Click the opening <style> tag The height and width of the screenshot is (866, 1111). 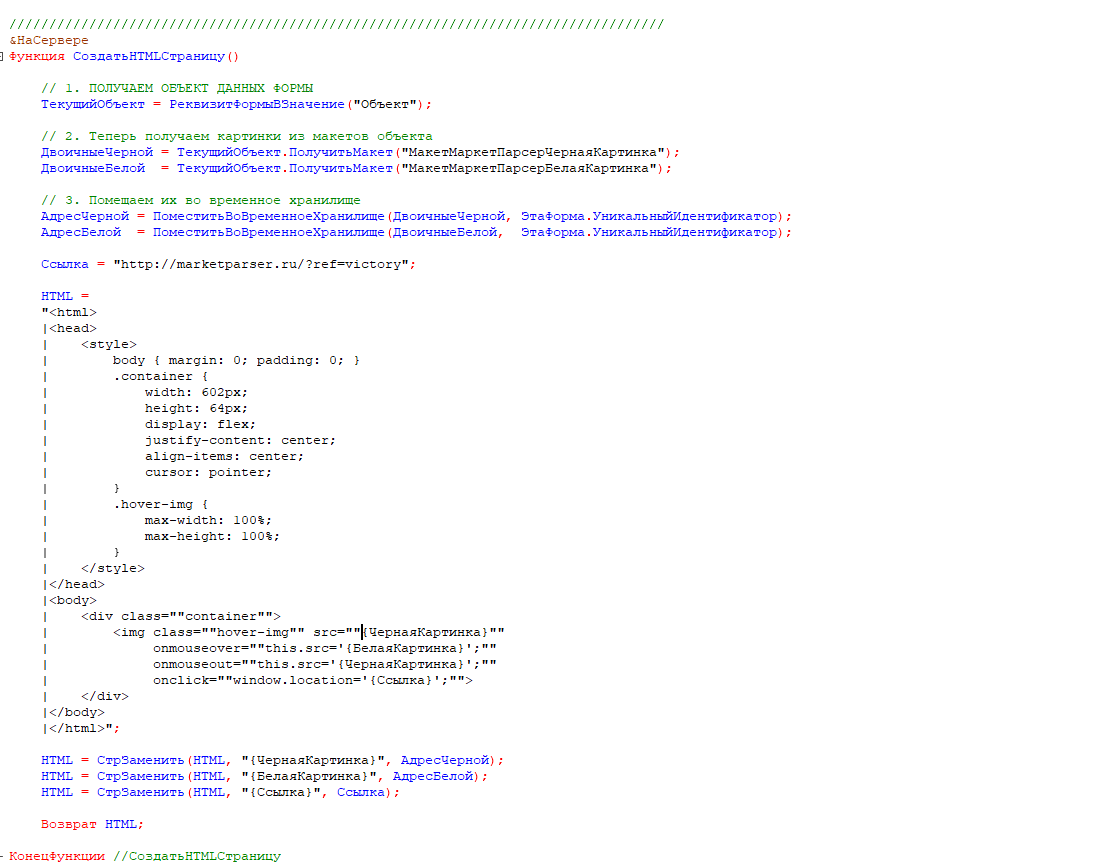[x=109, y=344]
